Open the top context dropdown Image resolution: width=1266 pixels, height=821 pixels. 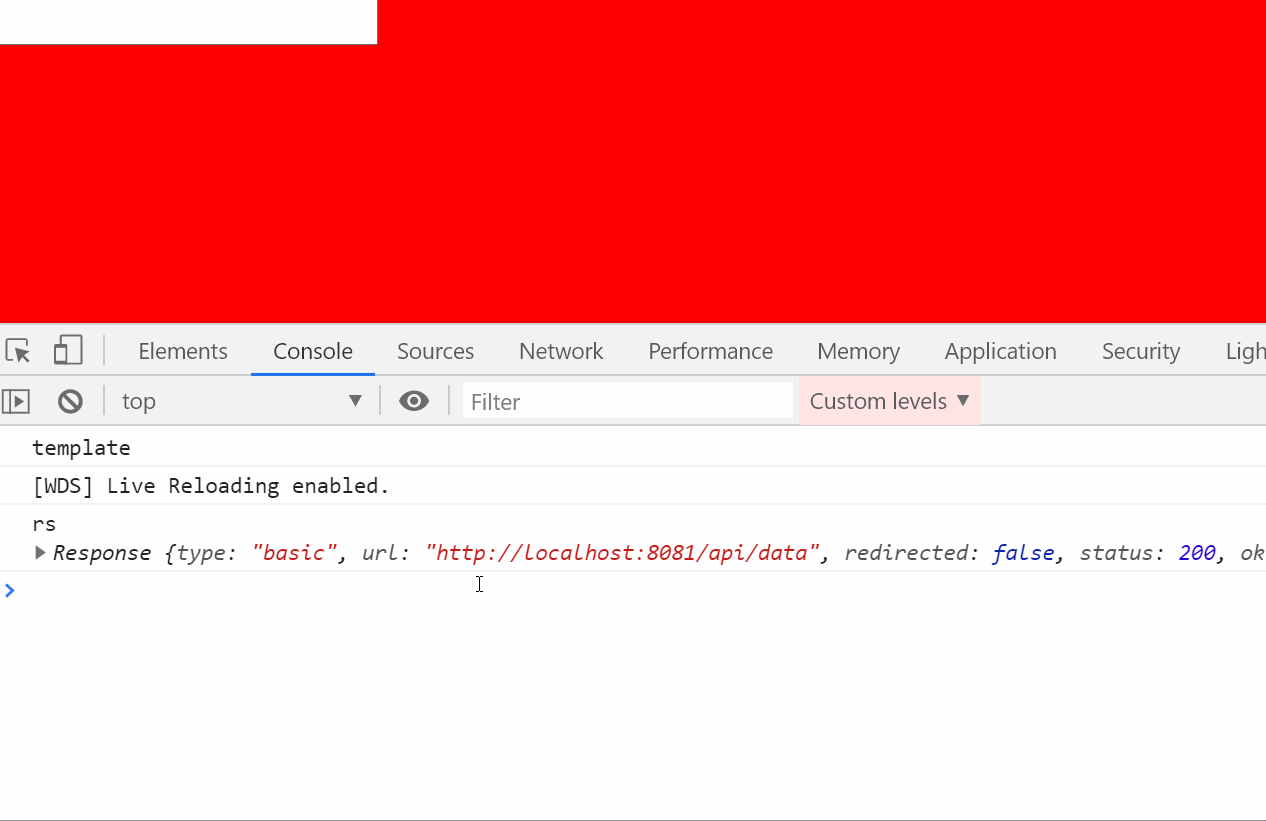point(241,401)
